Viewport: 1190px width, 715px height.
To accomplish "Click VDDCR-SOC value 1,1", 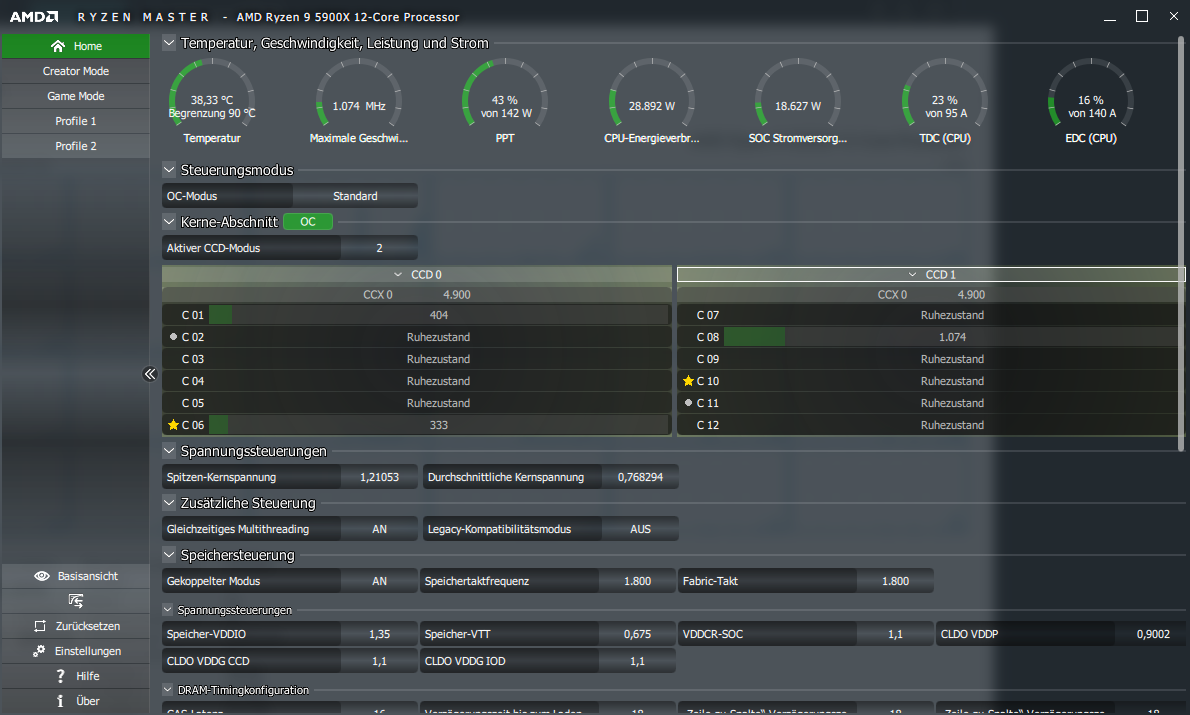I will (x=896, y=635).
